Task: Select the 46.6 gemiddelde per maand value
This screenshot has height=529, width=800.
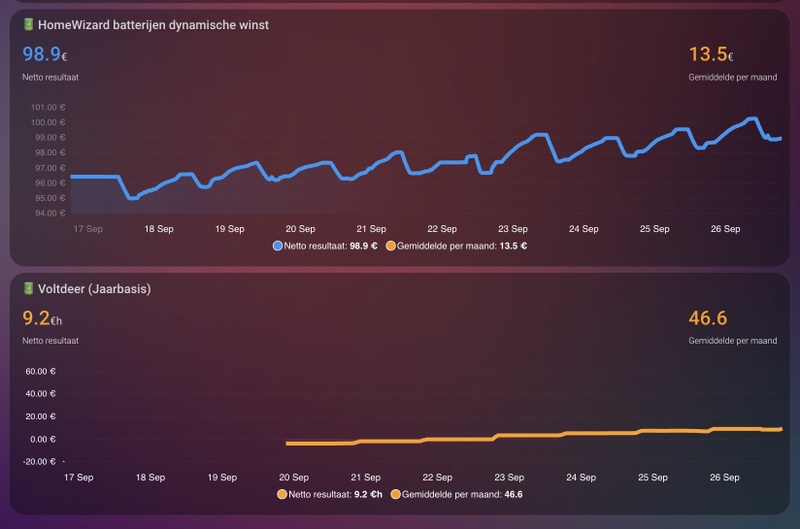Action: pos(708,318)
